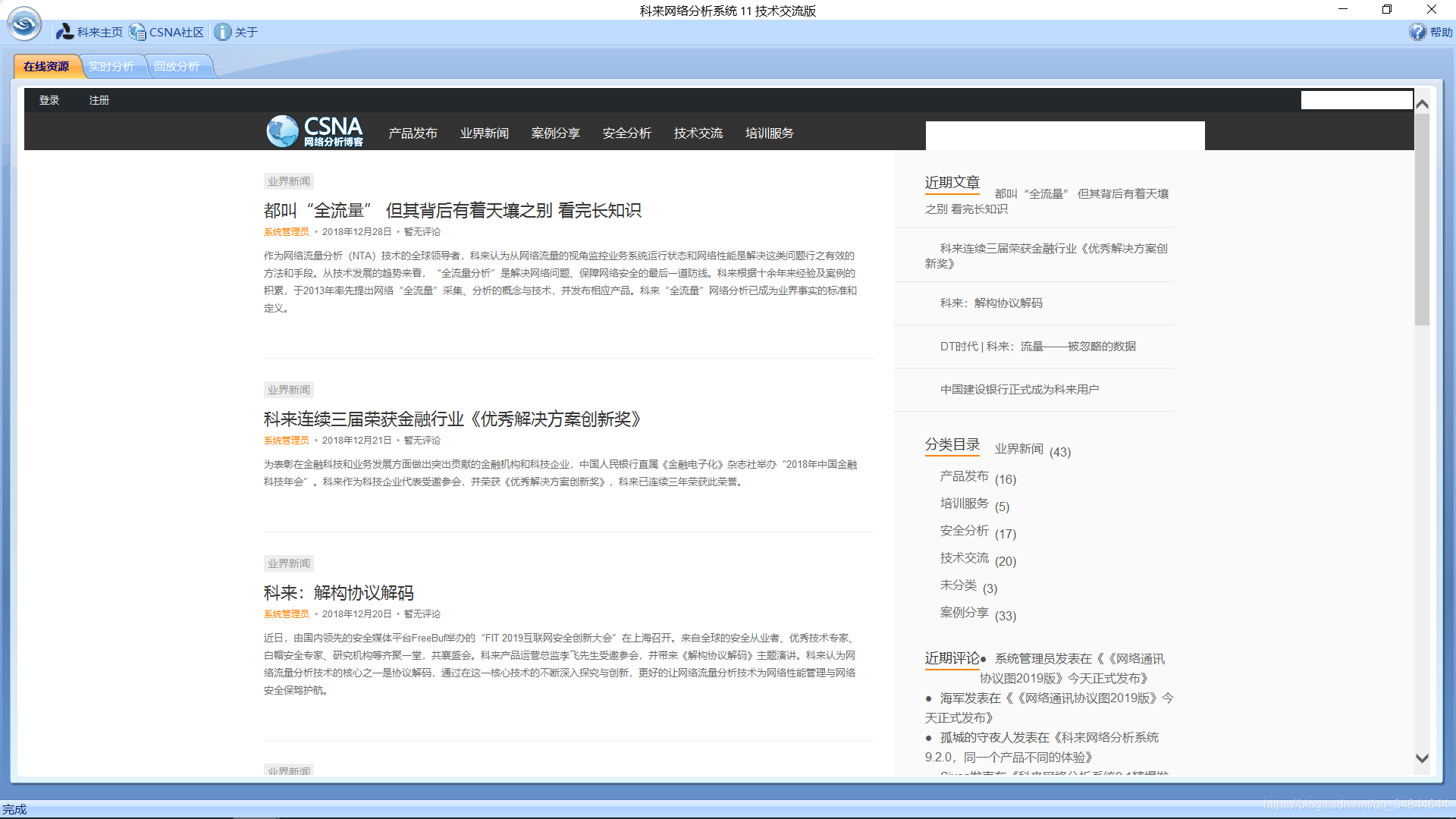Image resolution: width=1456 pixels, height=819 pixels.
Task: Open sidebar post DT时代 | 科来：流量——被忽略的数据
Action: pos(1038,347)
